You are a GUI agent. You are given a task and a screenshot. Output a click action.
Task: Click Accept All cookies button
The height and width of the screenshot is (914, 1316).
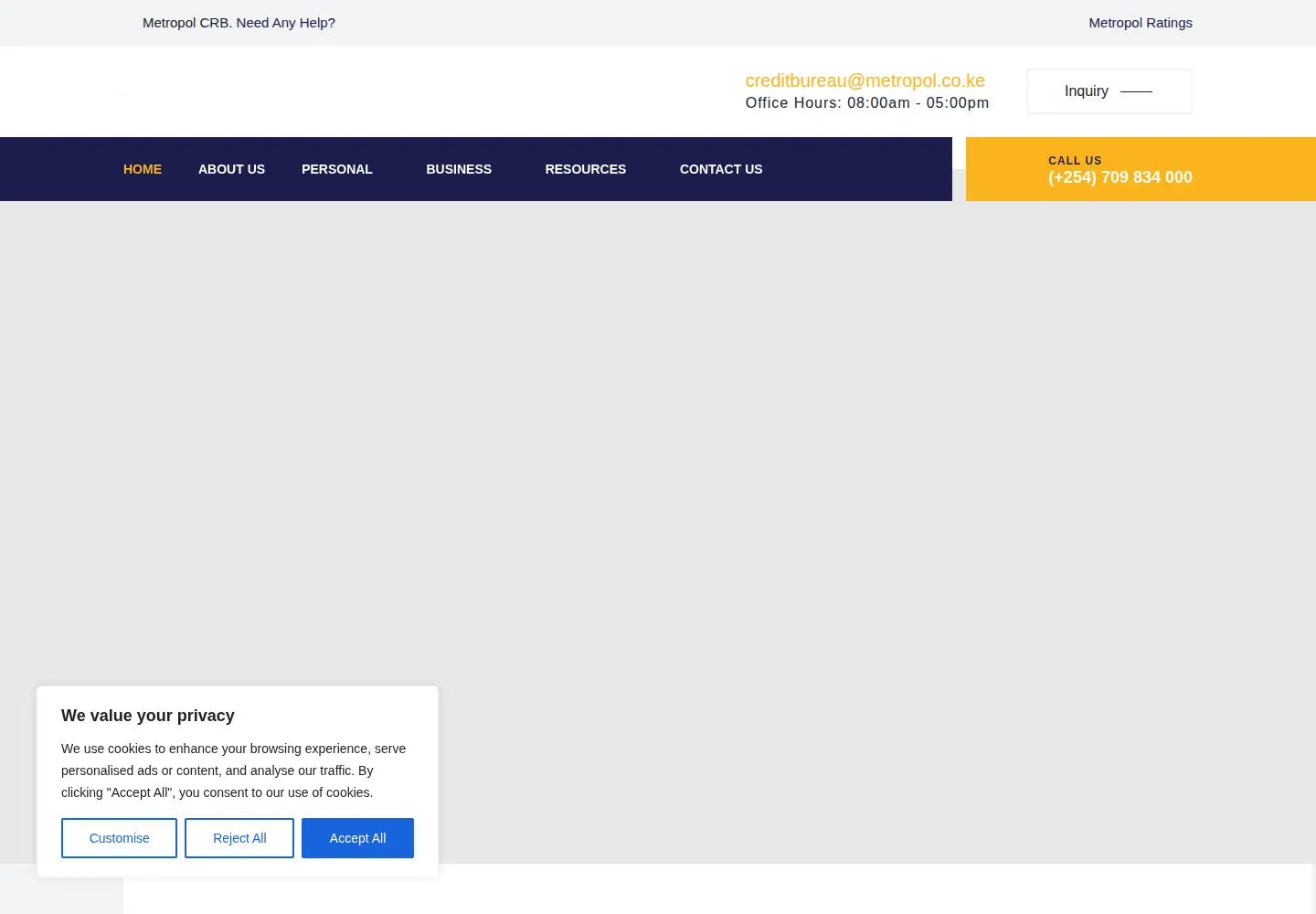pos(357,838)
